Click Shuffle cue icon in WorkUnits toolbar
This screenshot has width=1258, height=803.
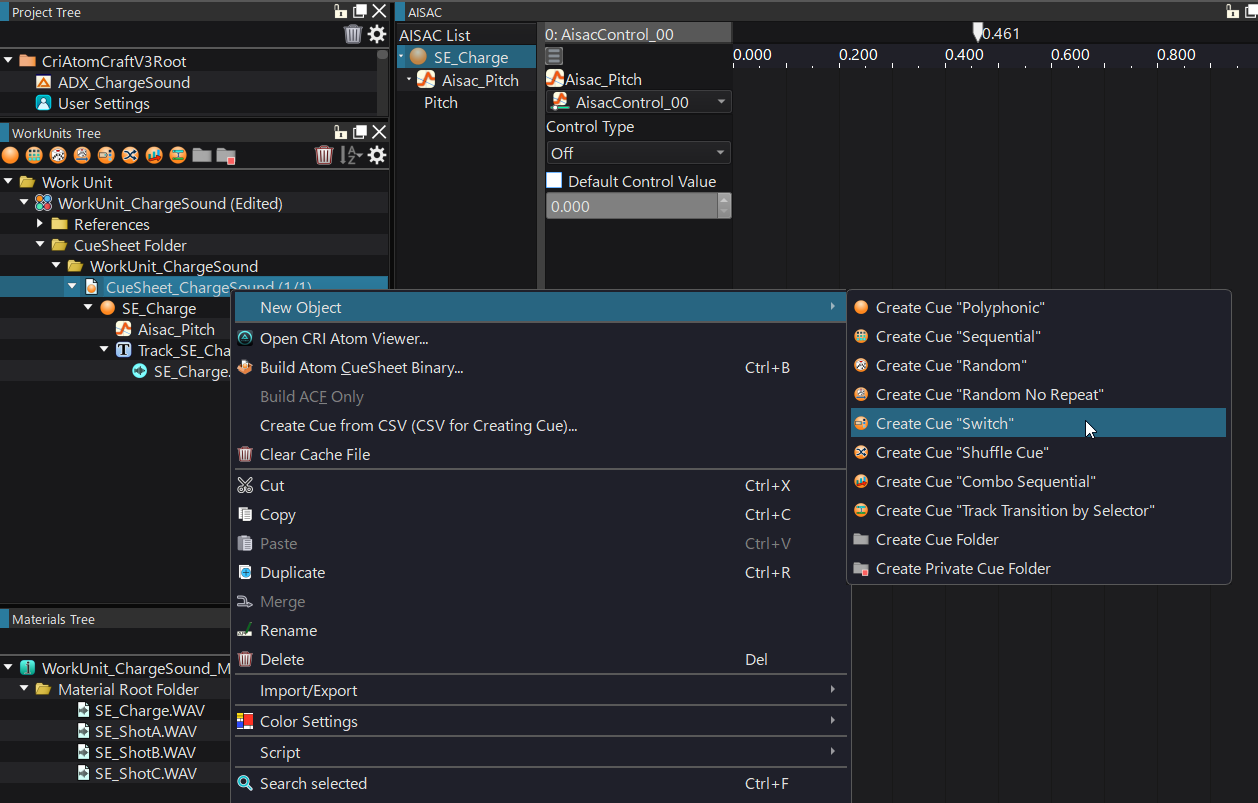pyautogui.click(x=130, y=155)
